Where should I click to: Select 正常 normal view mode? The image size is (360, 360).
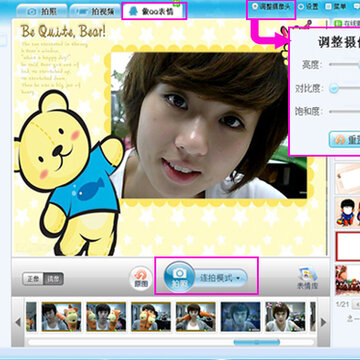[x=33, y=279]
